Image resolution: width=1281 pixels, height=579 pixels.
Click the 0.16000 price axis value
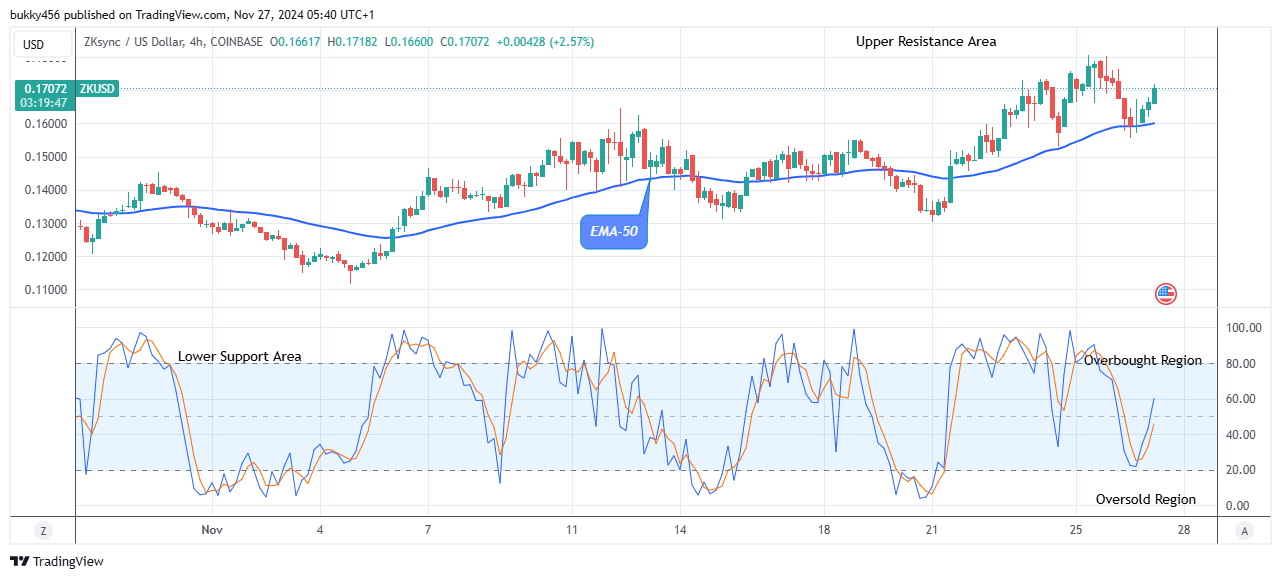[x=46, y=124]
